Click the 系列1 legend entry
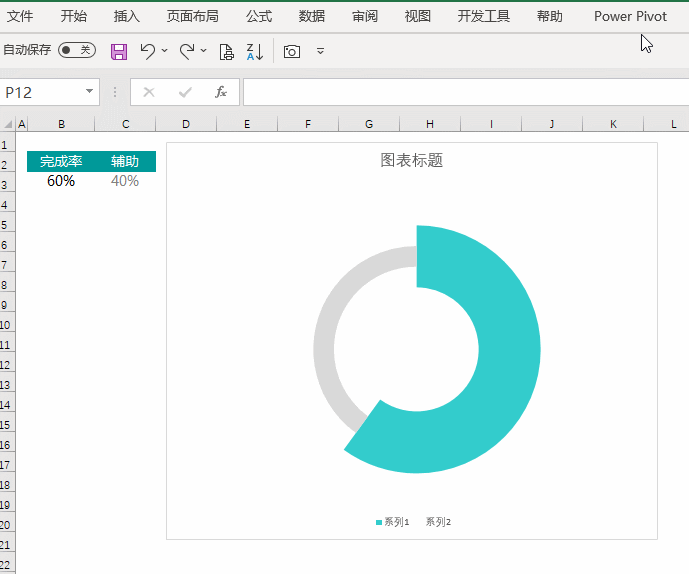The width and height of the screenshot is (689, 574). point(393,522)
